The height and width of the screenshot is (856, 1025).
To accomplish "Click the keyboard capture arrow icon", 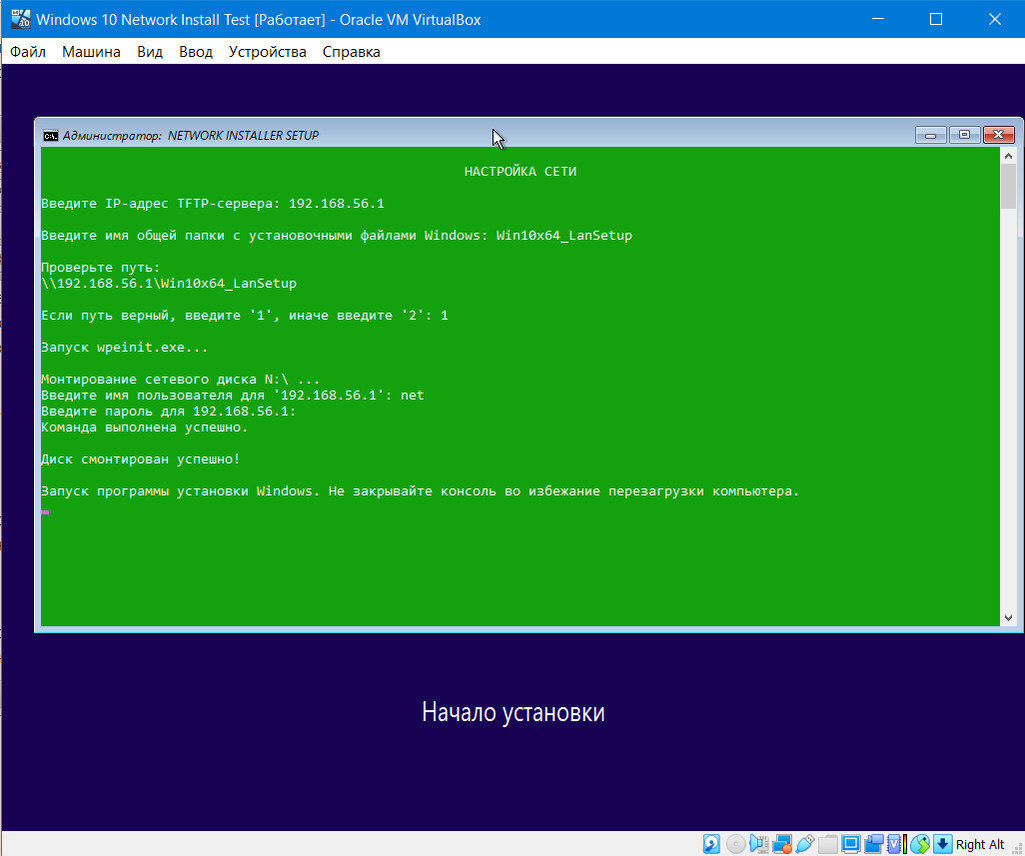I will pos(943,844).
